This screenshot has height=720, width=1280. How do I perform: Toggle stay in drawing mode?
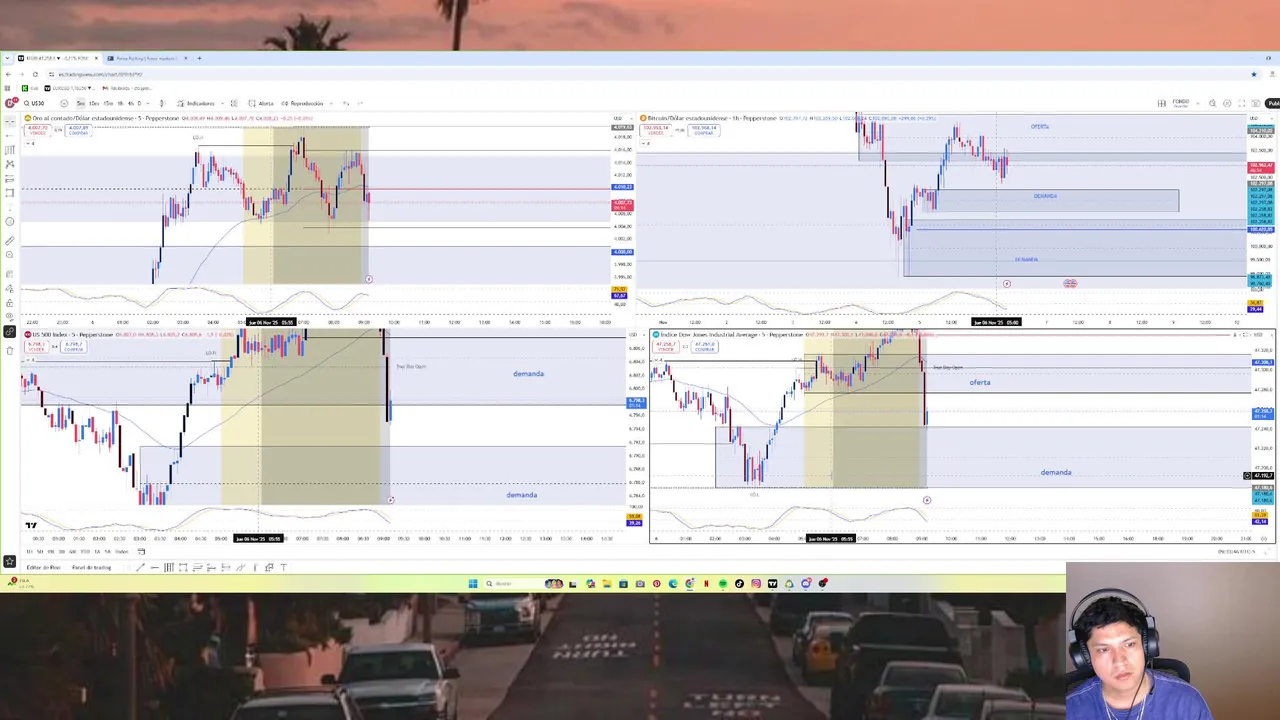coord(10,288)
